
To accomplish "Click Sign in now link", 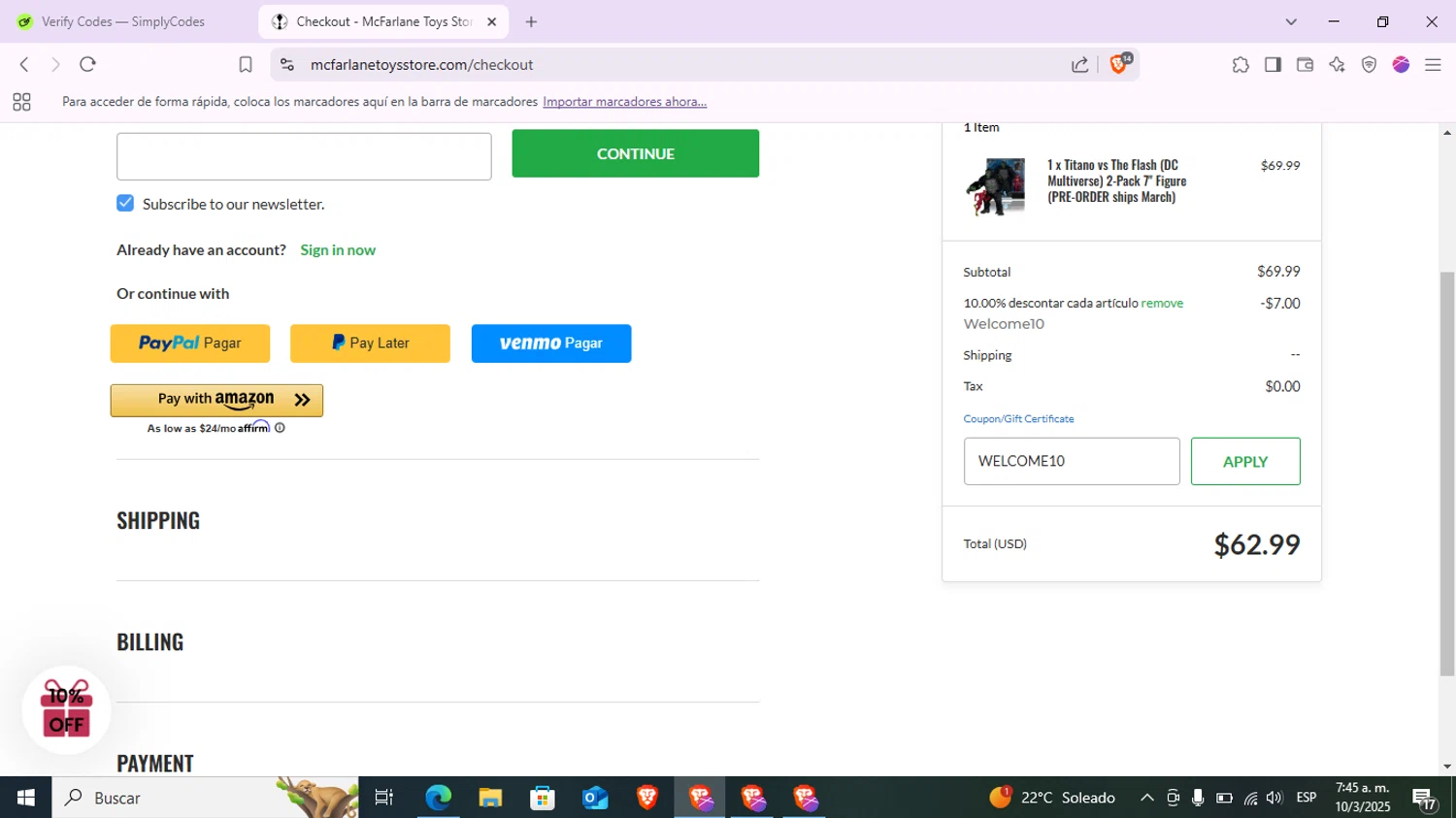I will [338, 249].
